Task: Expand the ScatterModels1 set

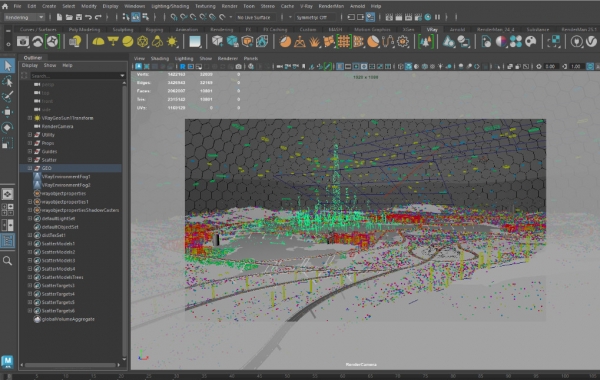Action: coord(30,243)
